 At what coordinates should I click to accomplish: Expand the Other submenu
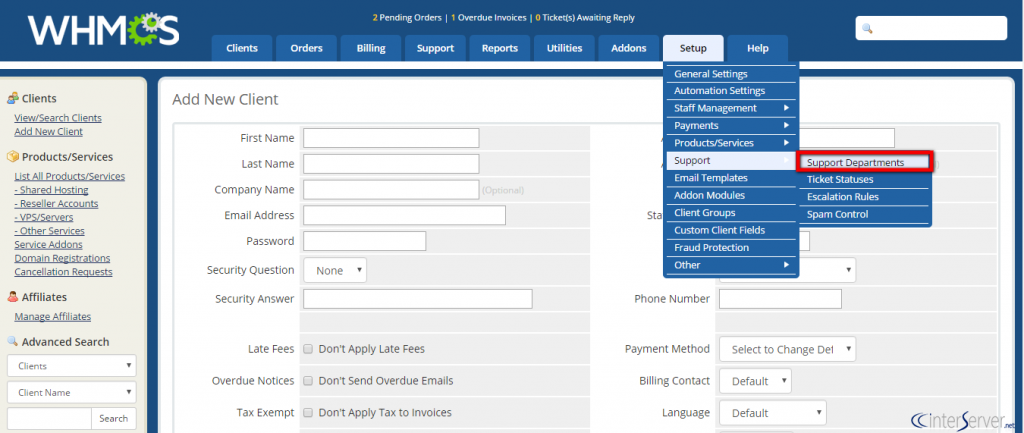[x=731, y=265]
